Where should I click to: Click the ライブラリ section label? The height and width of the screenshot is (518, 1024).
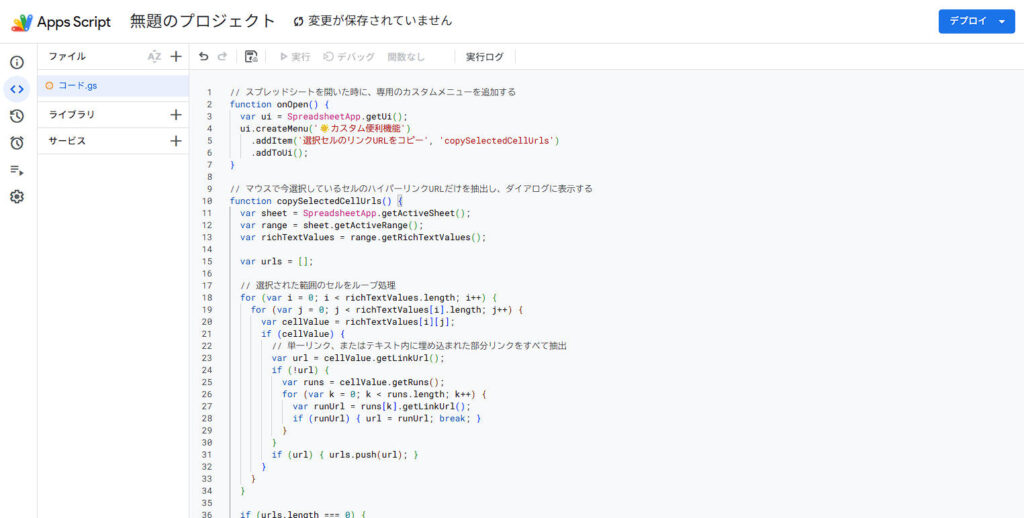pos(71,115)
